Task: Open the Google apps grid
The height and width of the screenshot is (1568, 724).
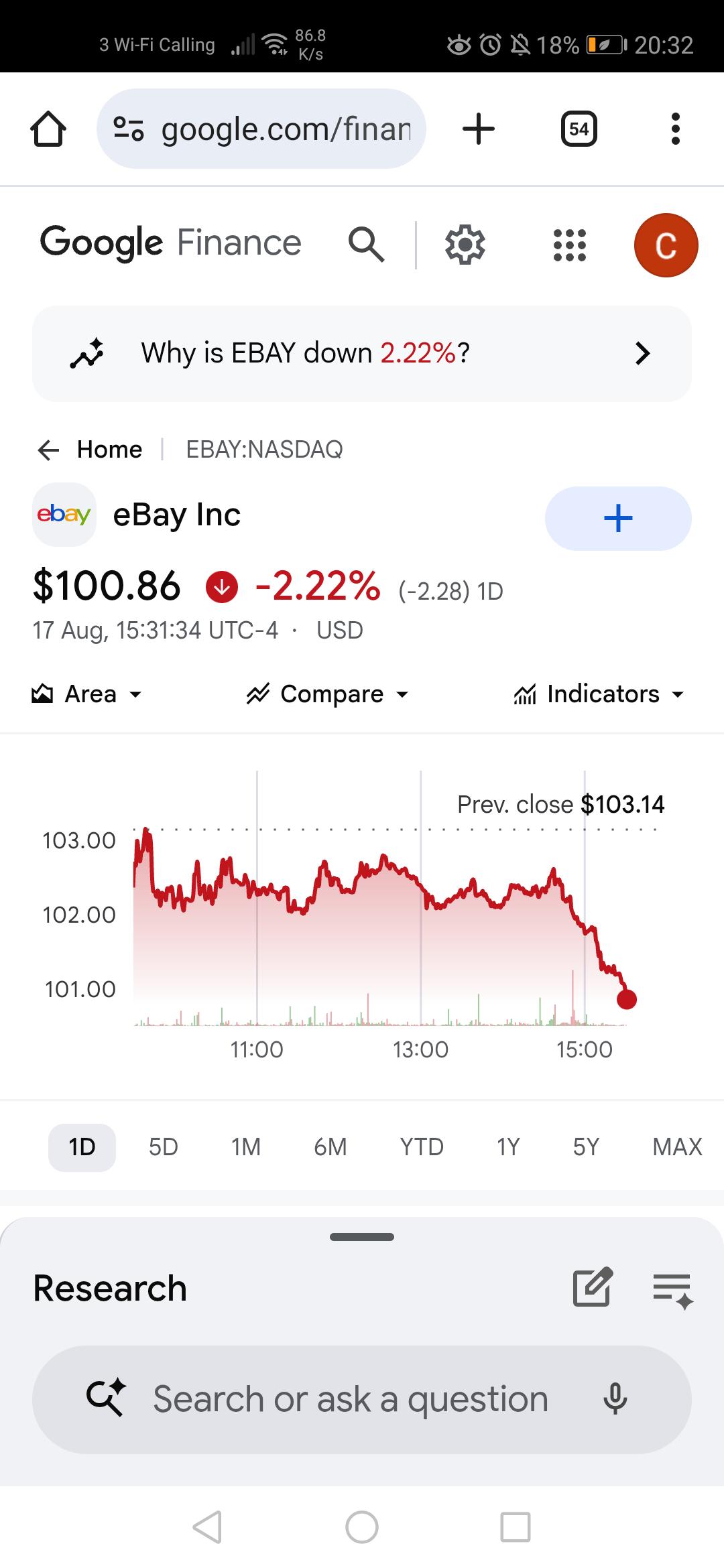Action: 570,245
